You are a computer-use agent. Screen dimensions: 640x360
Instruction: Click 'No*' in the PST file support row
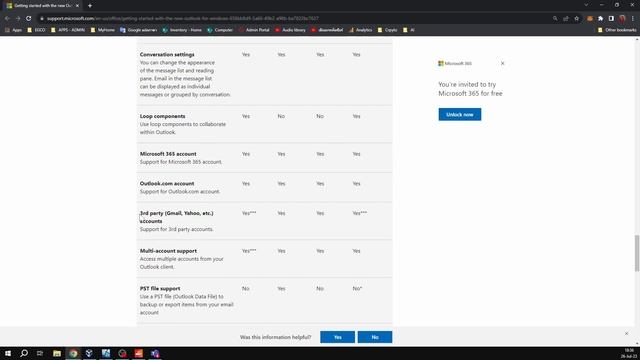[x=357, y=289]
